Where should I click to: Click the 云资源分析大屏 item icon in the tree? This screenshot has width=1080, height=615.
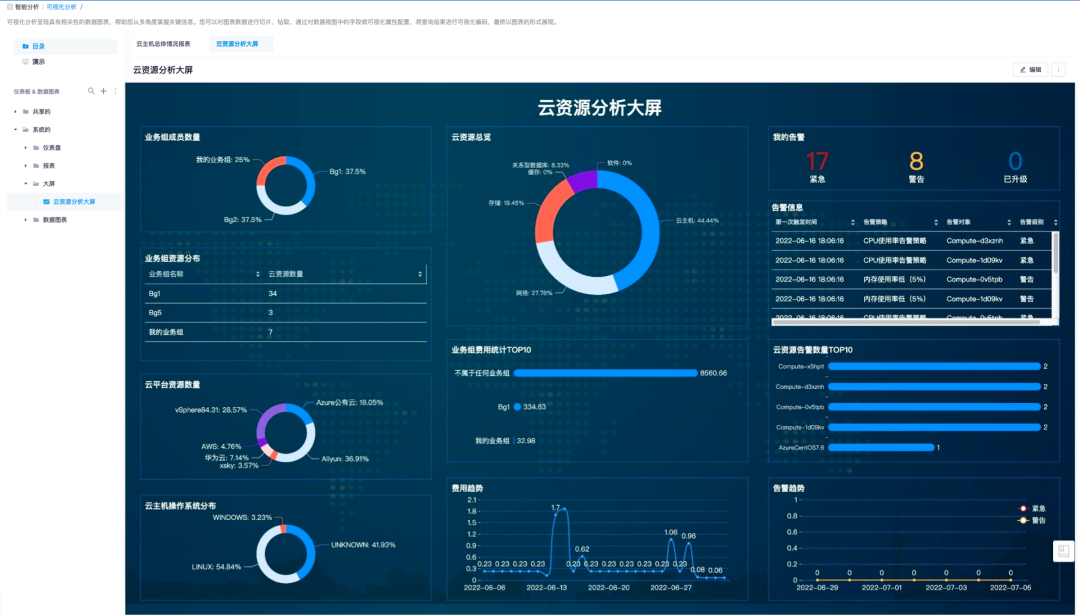click(x=46, y=202)
